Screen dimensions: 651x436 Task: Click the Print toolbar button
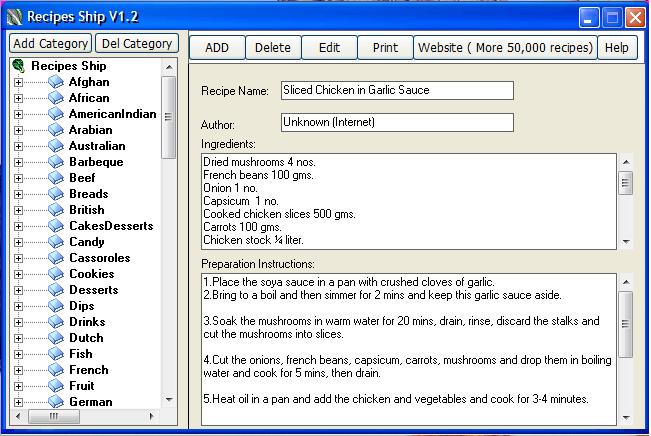tap(385, 47)
